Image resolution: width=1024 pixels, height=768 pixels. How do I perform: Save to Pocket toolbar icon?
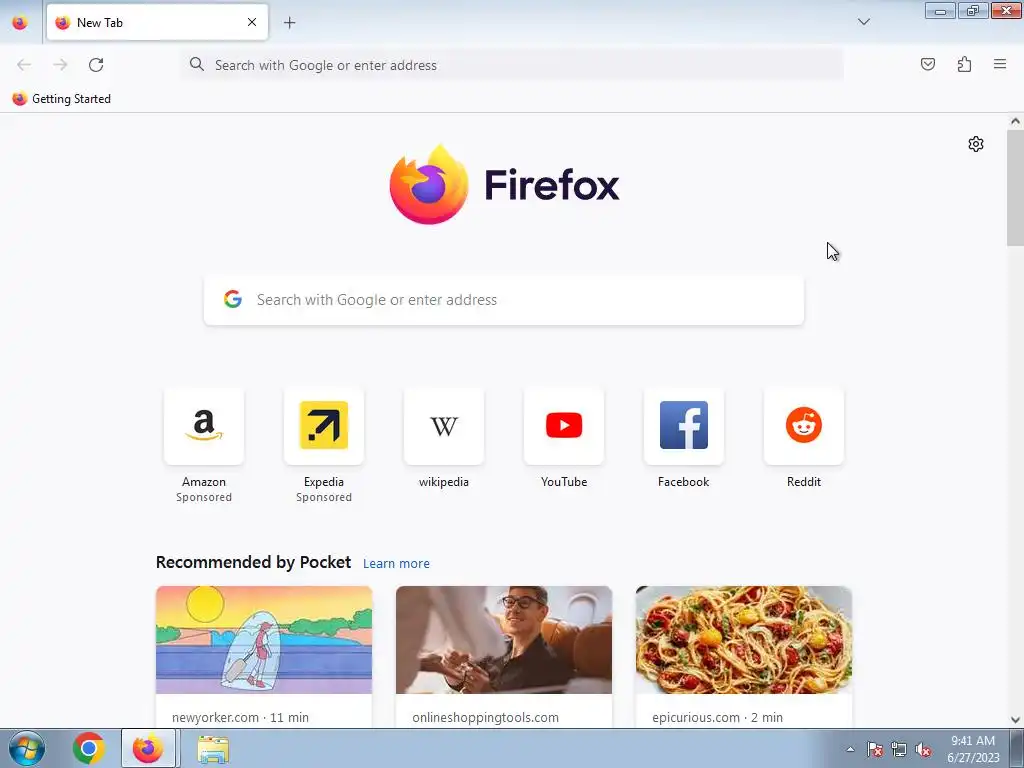[927, 64]
